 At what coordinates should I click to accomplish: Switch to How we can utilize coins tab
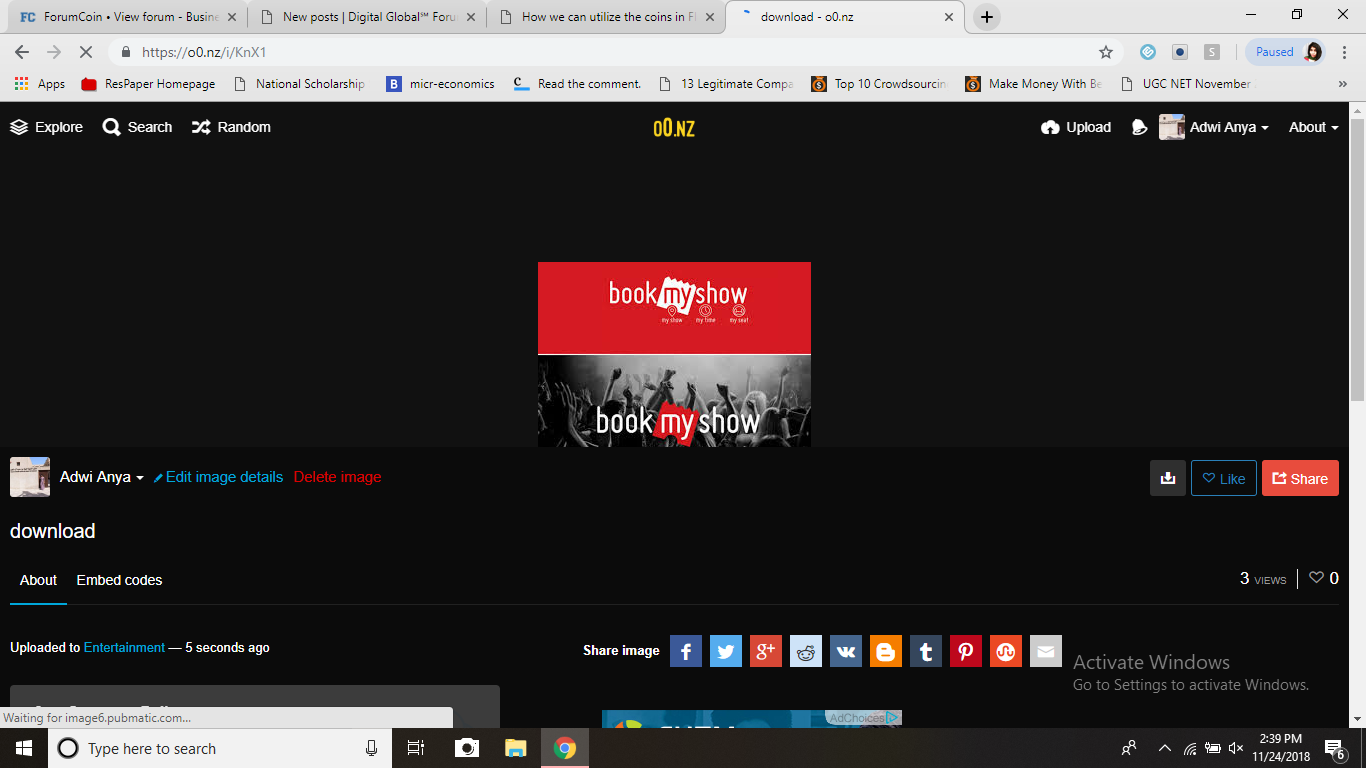click(605, 17)
